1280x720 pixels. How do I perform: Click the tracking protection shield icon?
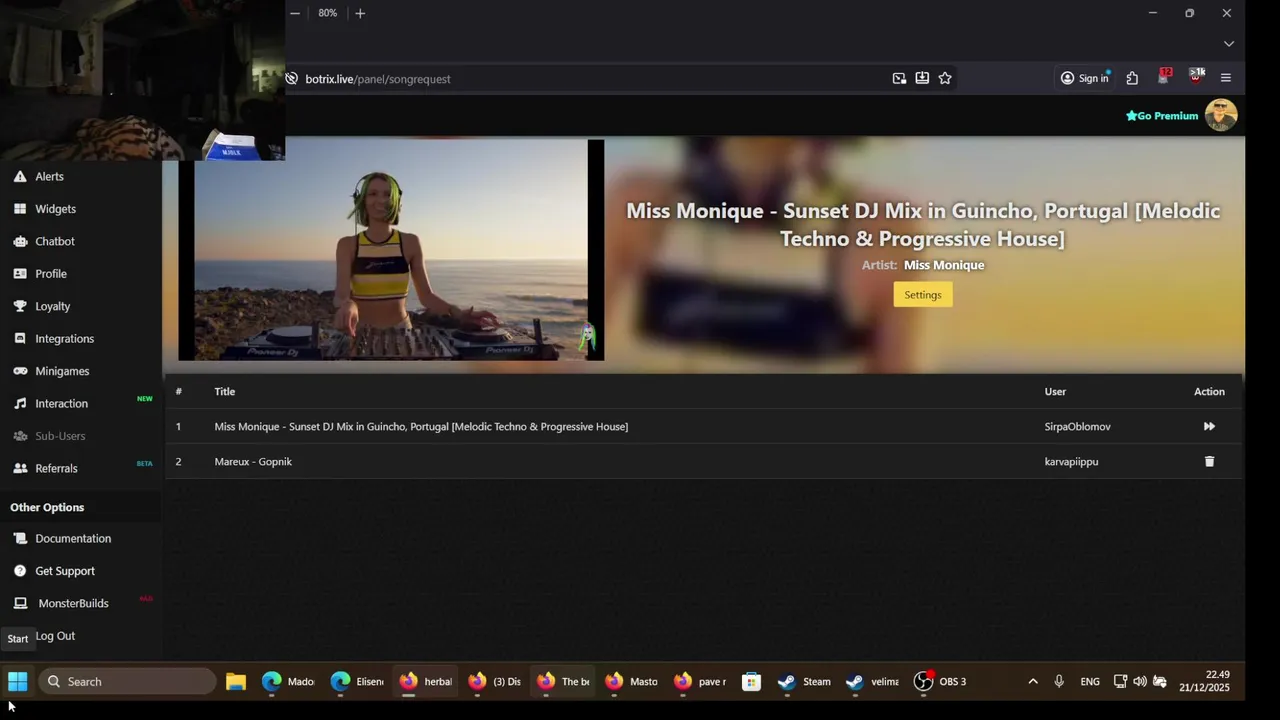pyautogui.click(x=291, y=78)
